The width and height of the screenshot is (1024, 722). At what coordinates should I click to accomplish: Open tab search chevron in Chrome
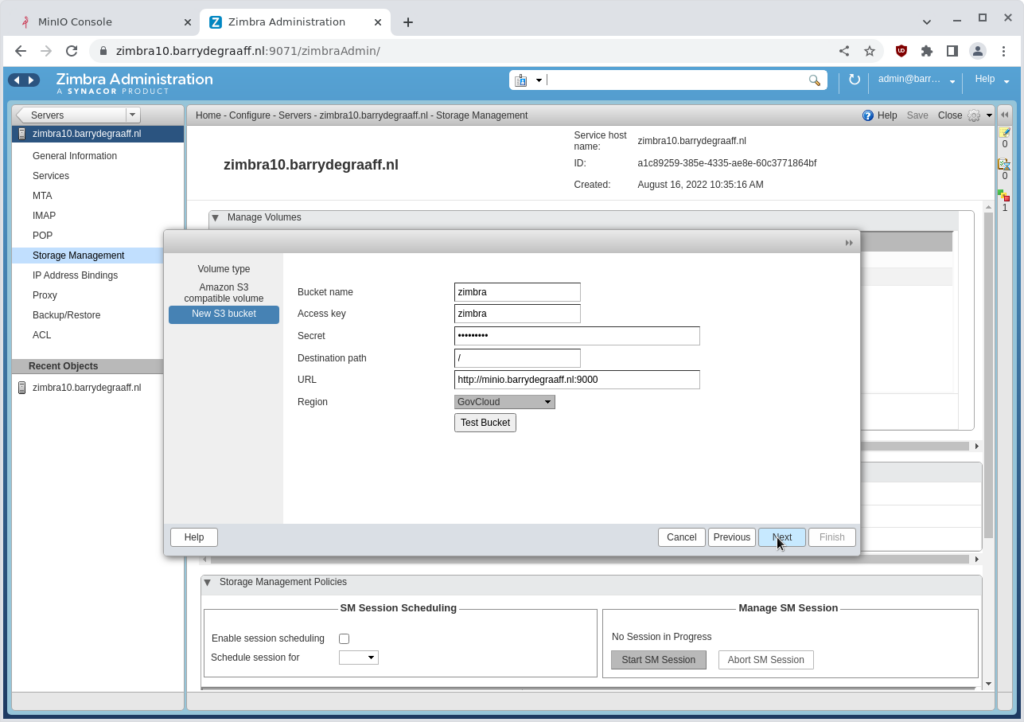click(x=927, y=22)
